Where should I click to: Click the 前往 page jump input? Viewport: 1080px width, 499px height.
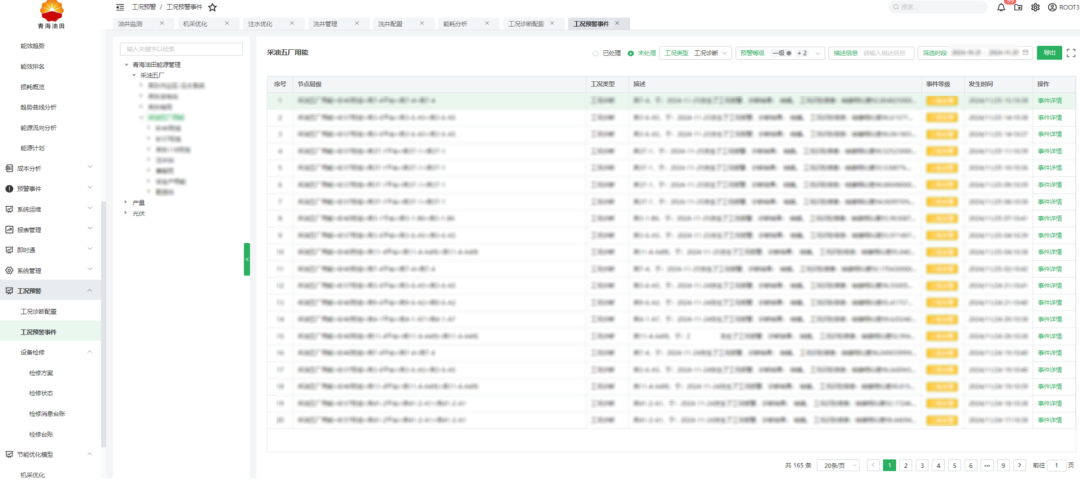[1057, 465]
